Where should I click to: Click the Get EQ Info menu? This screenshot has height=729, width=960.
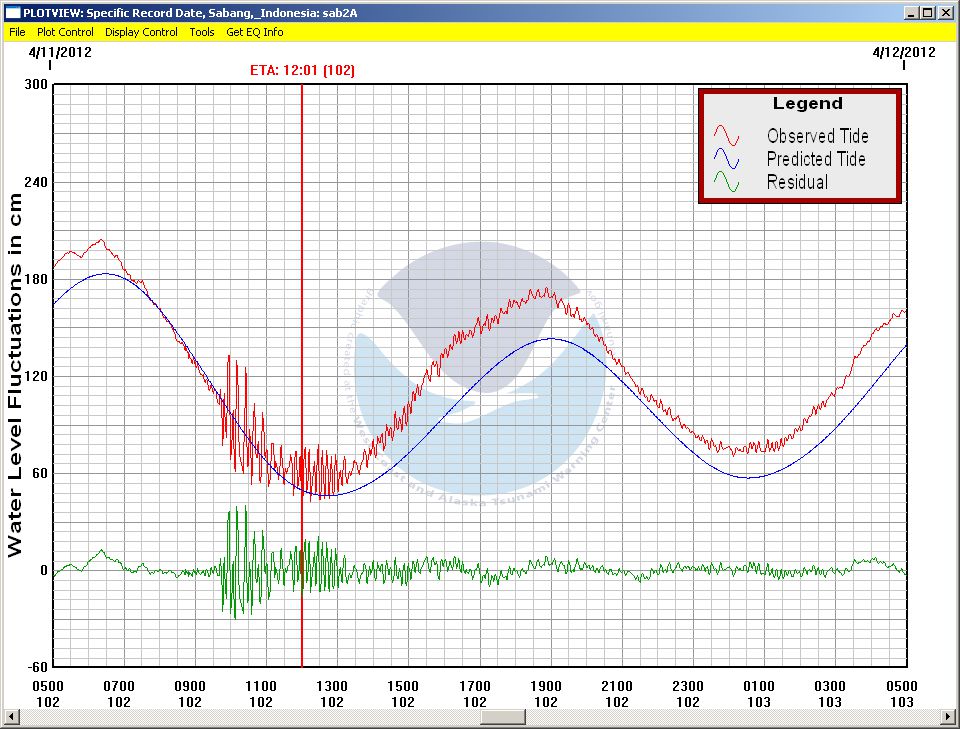click(x=254, y=32)
